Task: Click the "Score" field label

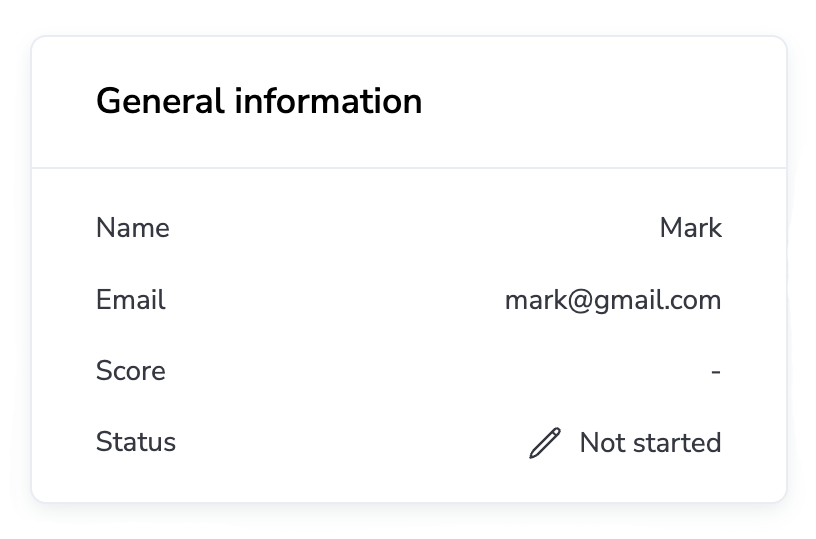Action: (x=131, y=371)
